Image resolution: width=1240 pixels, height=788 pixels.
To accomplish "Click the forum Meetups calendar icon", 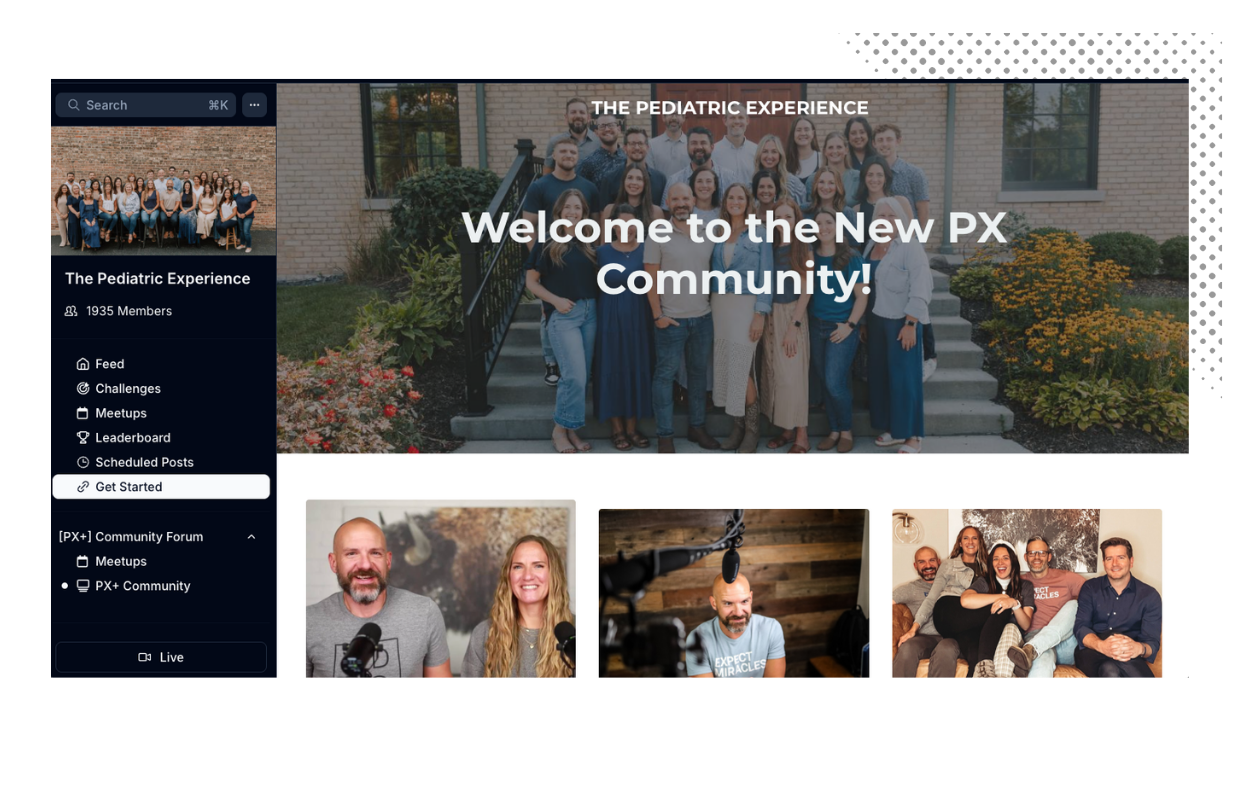I will [x=83, y=561].
